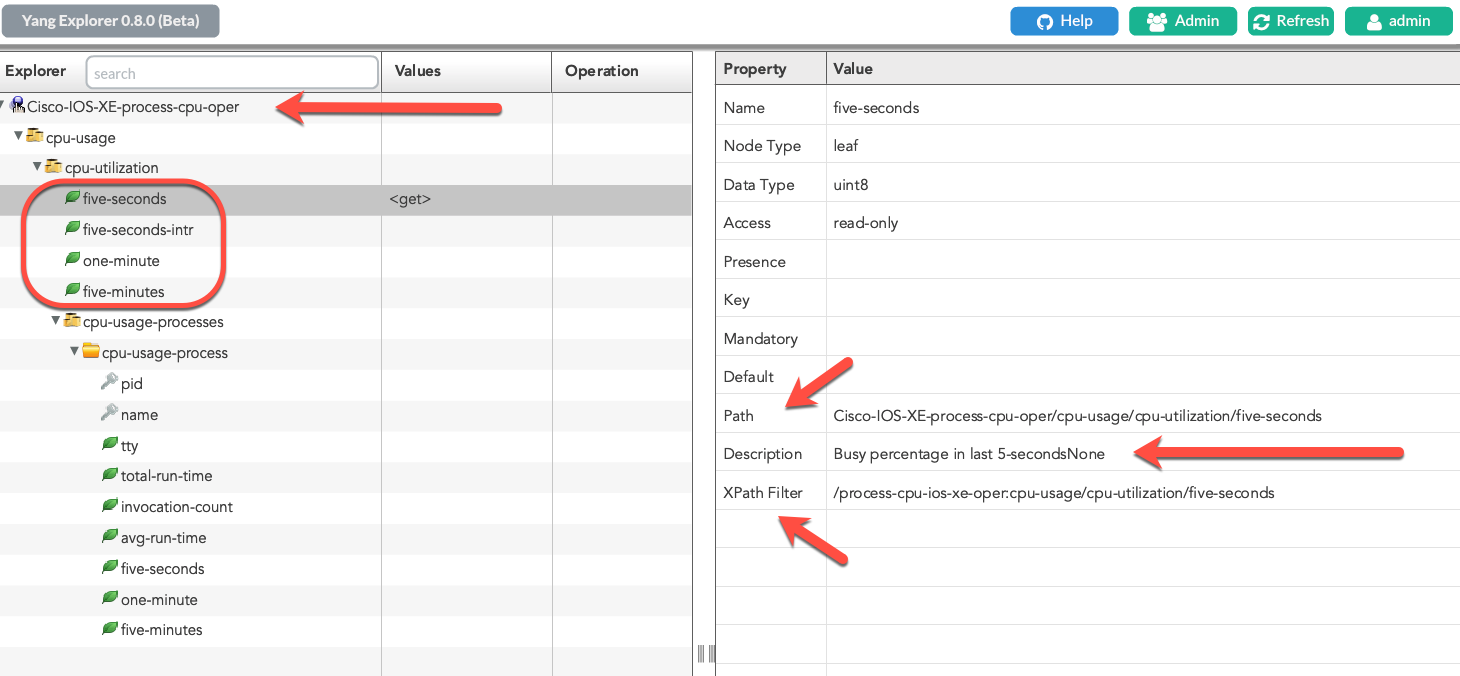Click the cpu-usage container folder icon
The height and width of the screenshot is (676, 1460).
[x=35, y=136]
